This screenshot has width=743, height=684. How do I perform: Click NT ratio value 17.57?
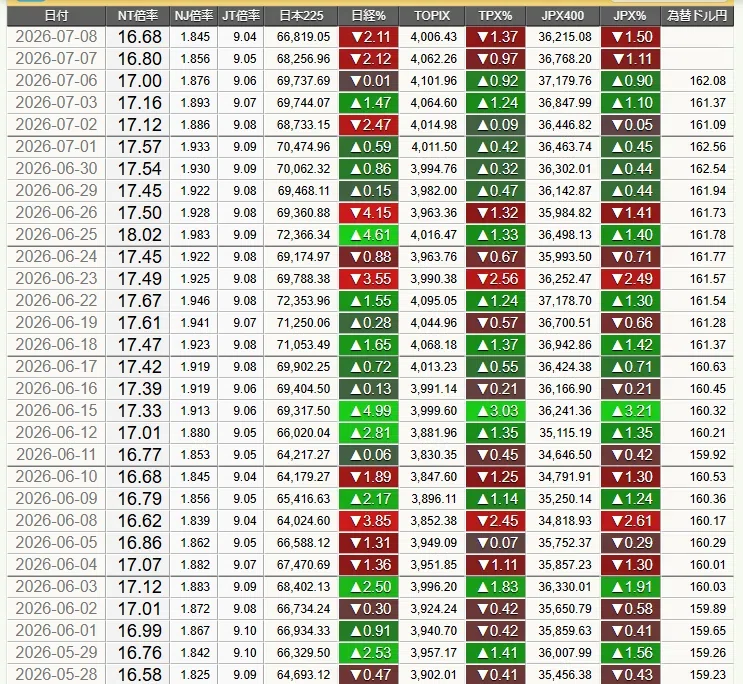point(139,146)
